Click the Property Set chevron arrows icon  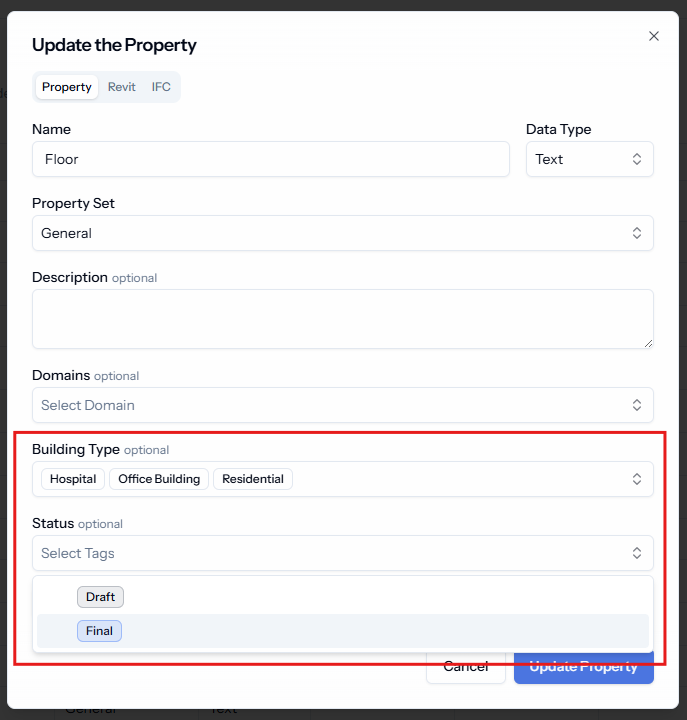(x=636, y=233)
